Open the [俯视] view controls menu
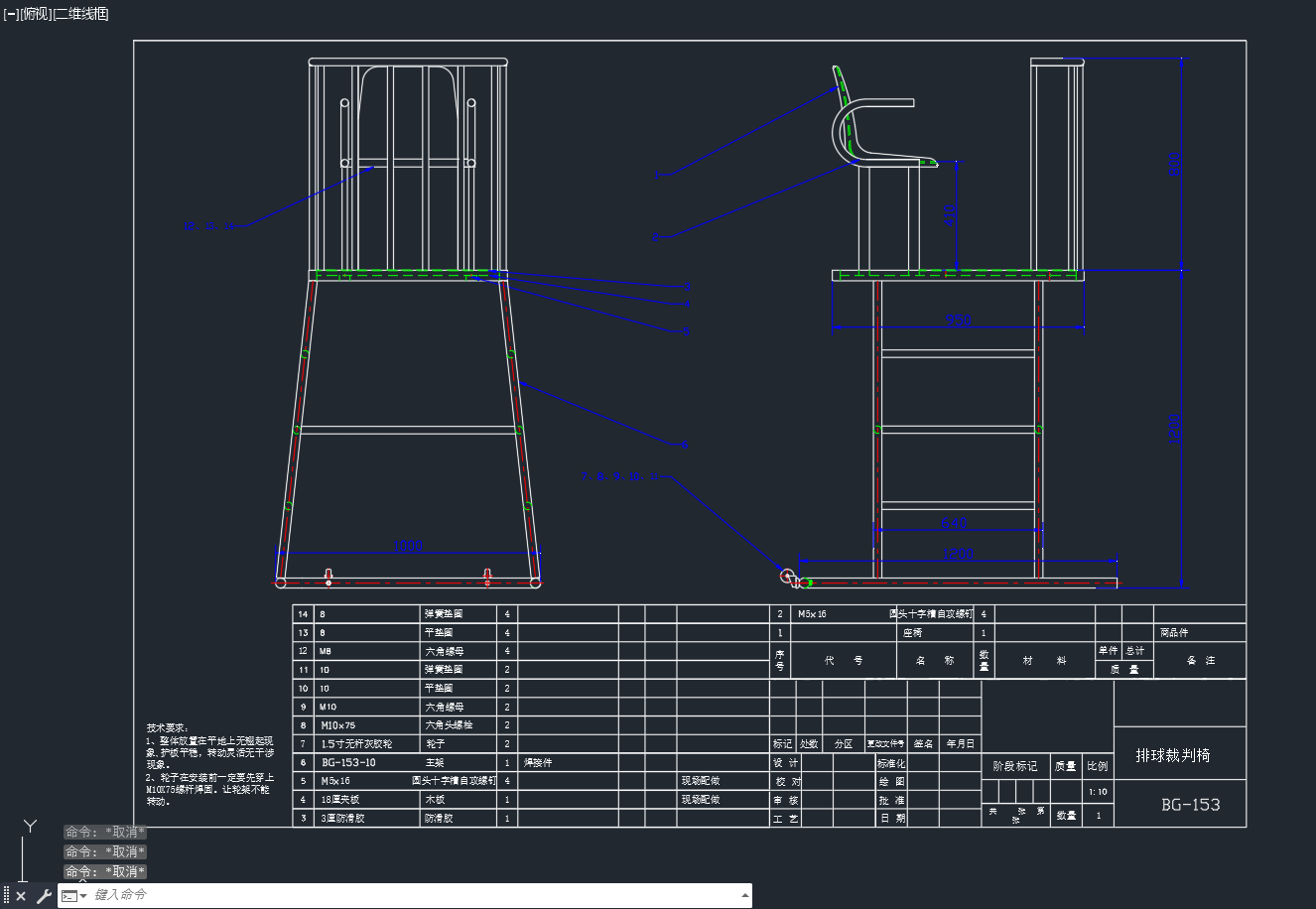1316x909 pixels. coord(36,14)
